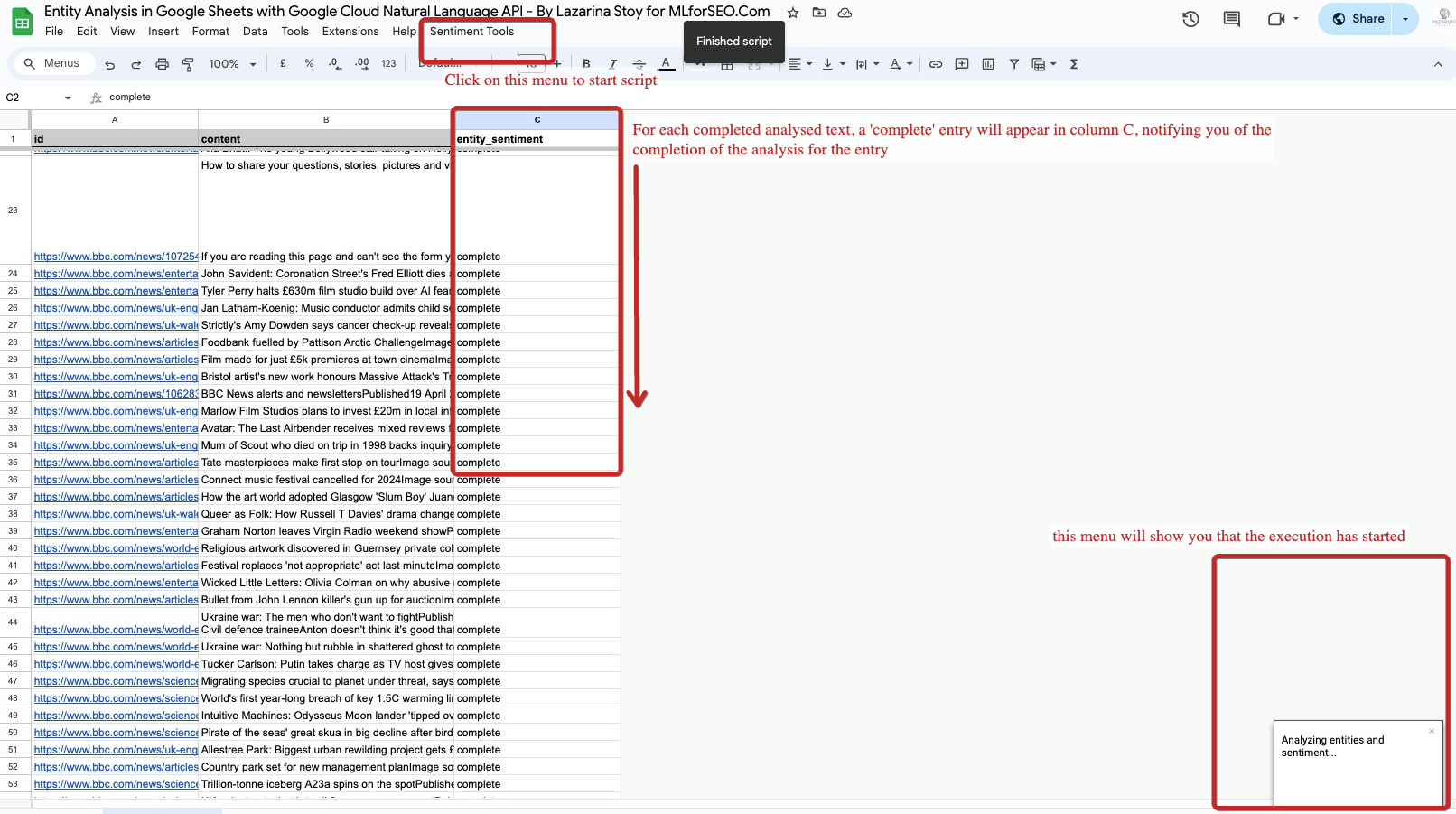Open the Google Sheets home icon

pos(22,22)
